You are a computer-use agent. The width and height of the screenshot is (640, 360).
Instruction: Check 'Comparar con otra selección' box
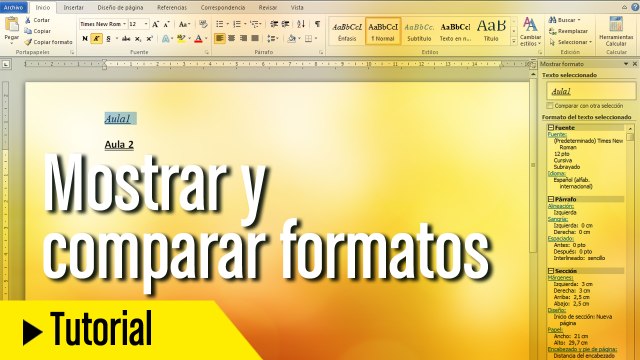point(550,106)
